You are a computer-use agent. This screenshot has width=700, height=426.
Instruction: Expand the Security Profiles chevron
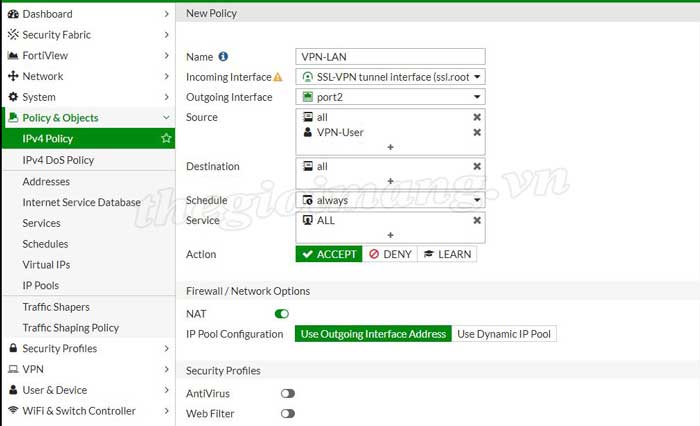point(166,348)
